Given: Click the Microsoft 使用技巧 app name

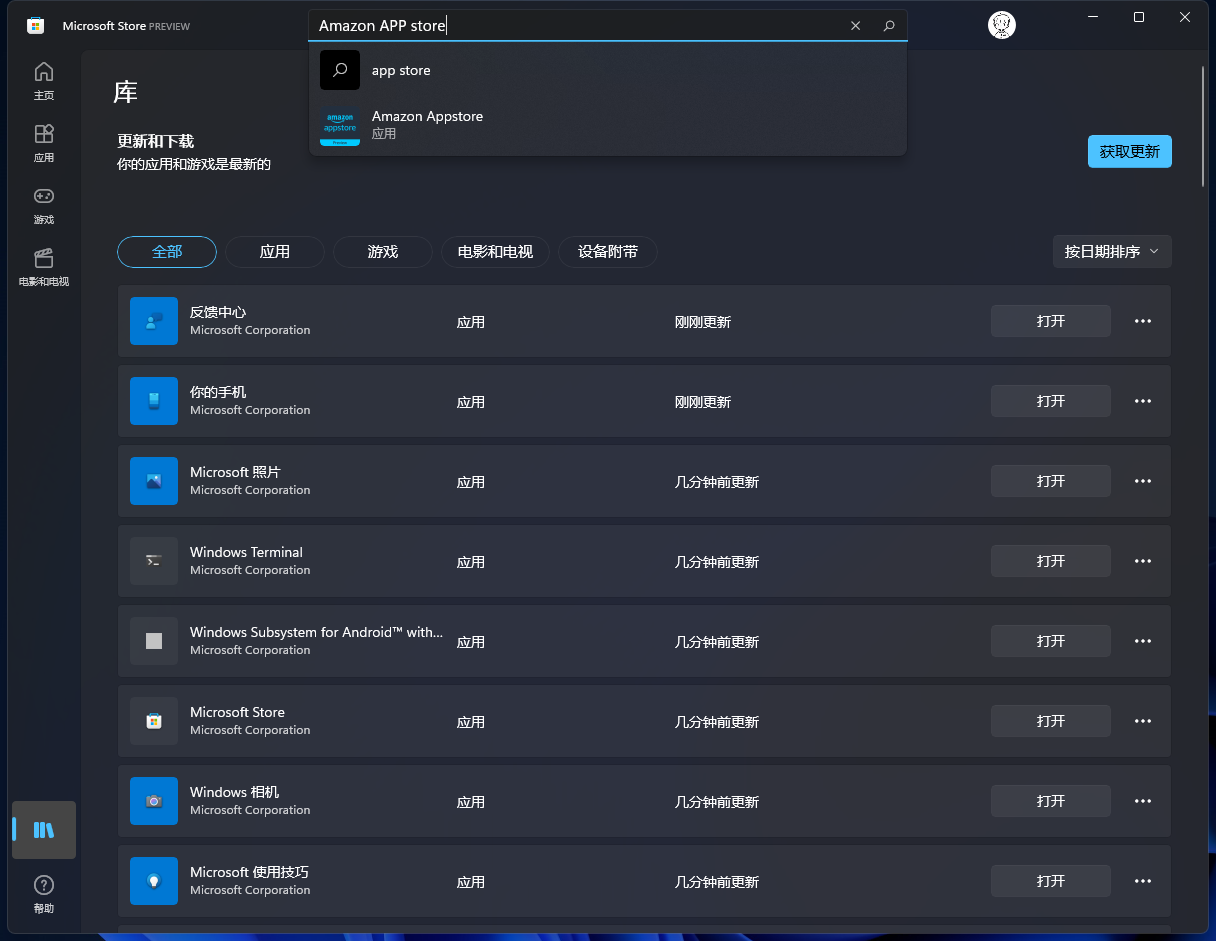Looking at the screenshot, I should [249, 872].
